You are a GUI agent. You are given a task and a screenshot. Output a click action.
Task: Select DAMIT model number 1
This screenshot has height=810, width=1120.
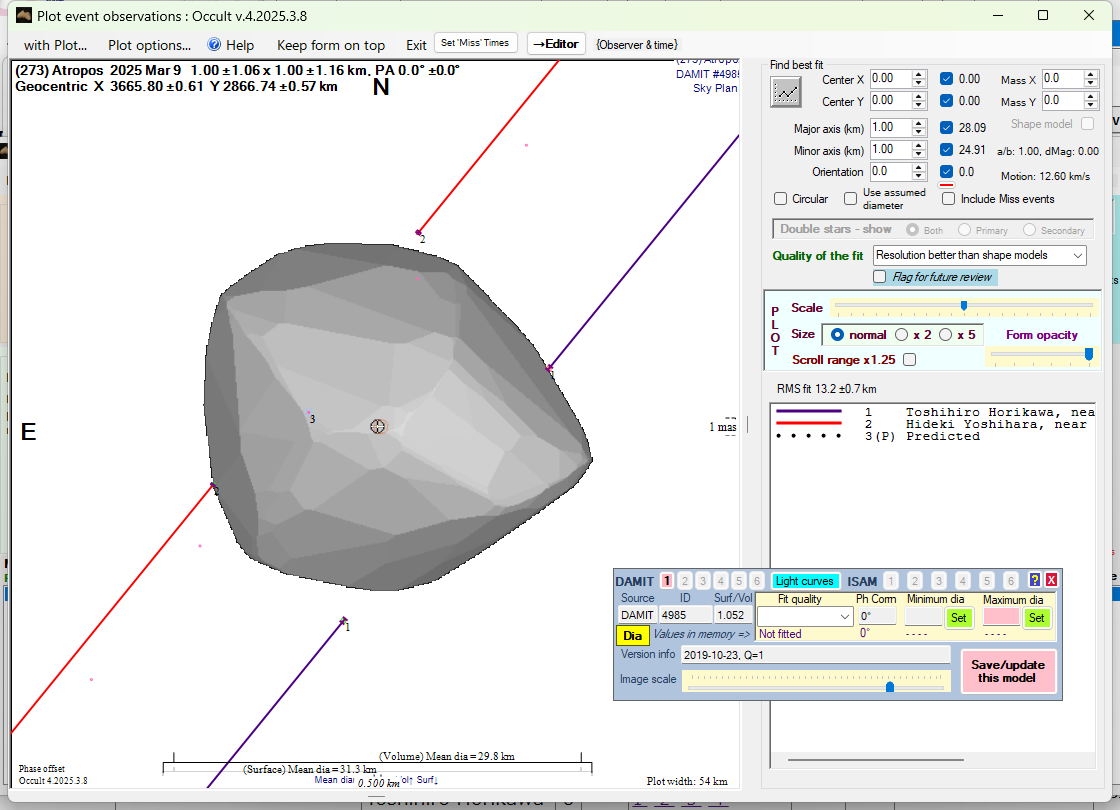[x=667, y=581]
